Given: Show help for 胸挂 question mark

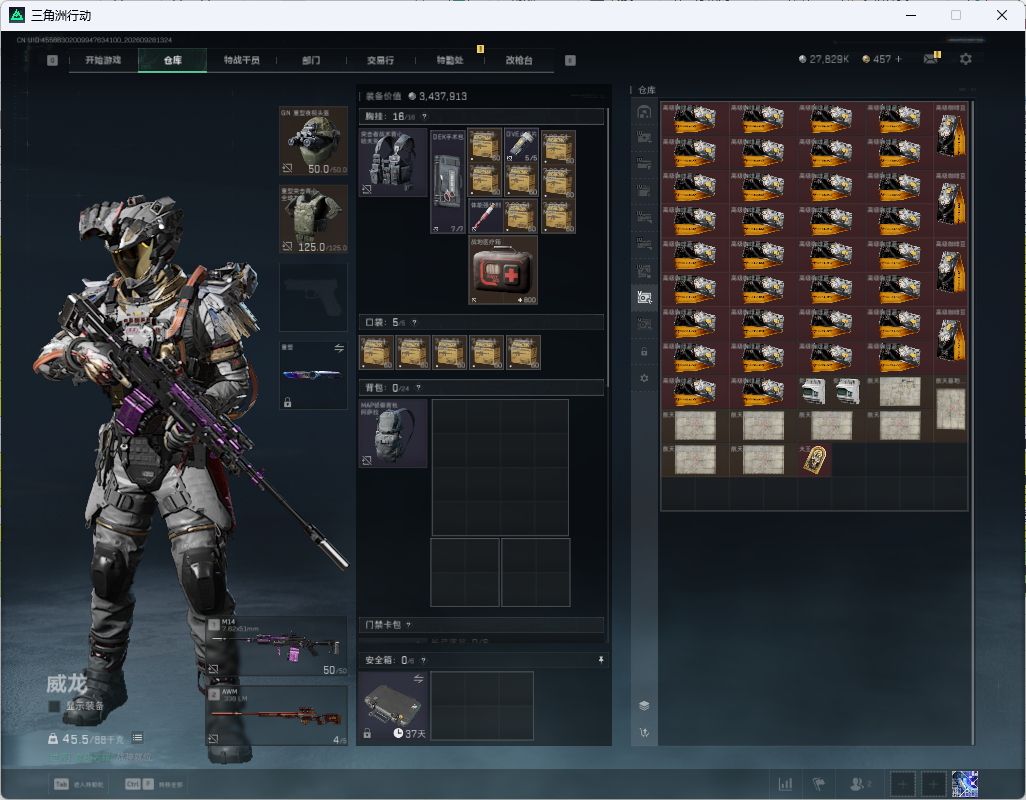Looking at the screenshot, I should [424, 116].
